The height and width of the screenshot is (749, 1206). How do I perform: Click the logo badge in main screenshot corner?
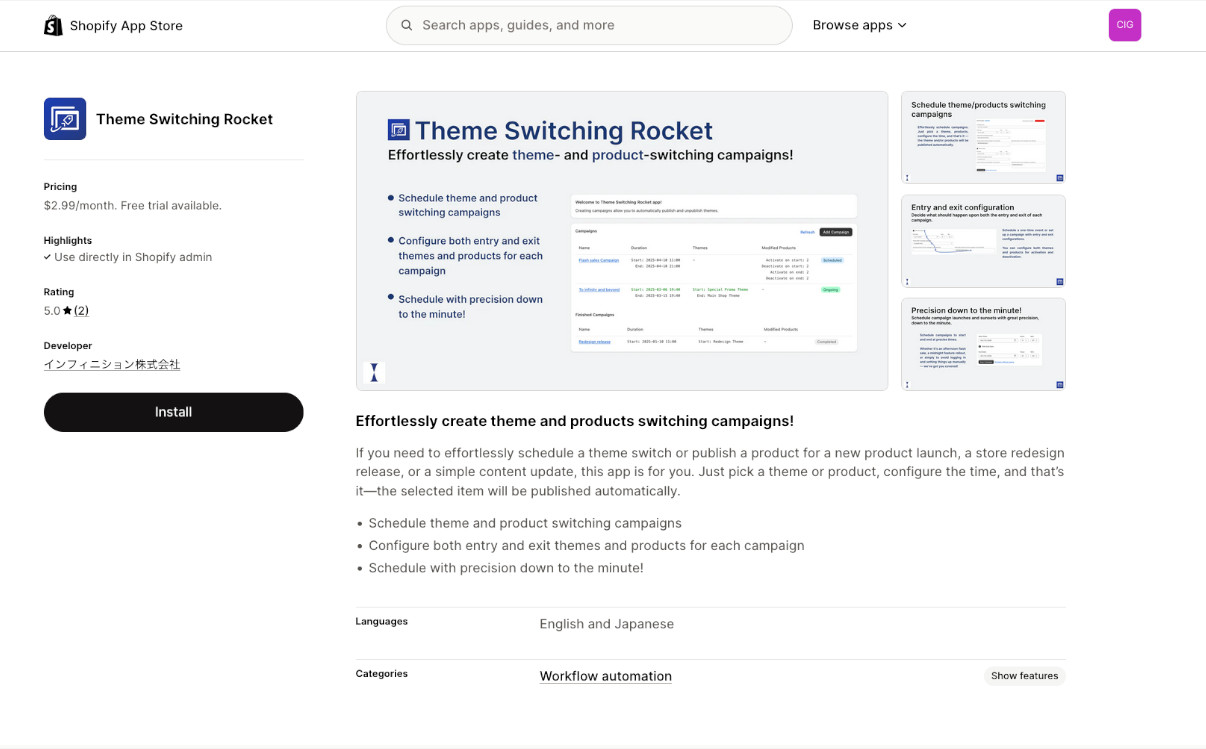[x=374, y=372]
